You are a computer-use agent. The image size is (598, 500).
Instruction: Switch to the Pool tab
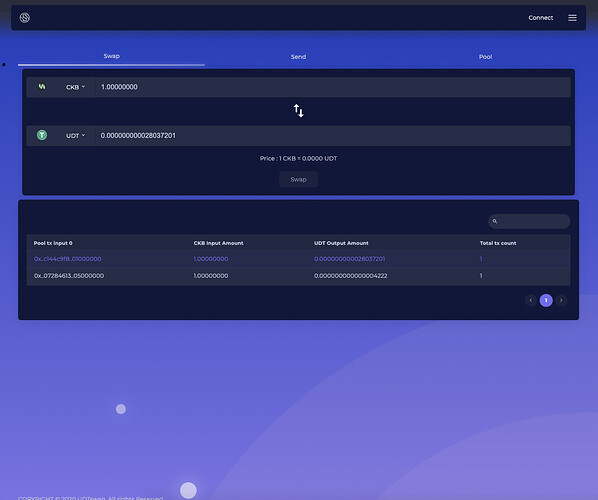click(485, 57)
